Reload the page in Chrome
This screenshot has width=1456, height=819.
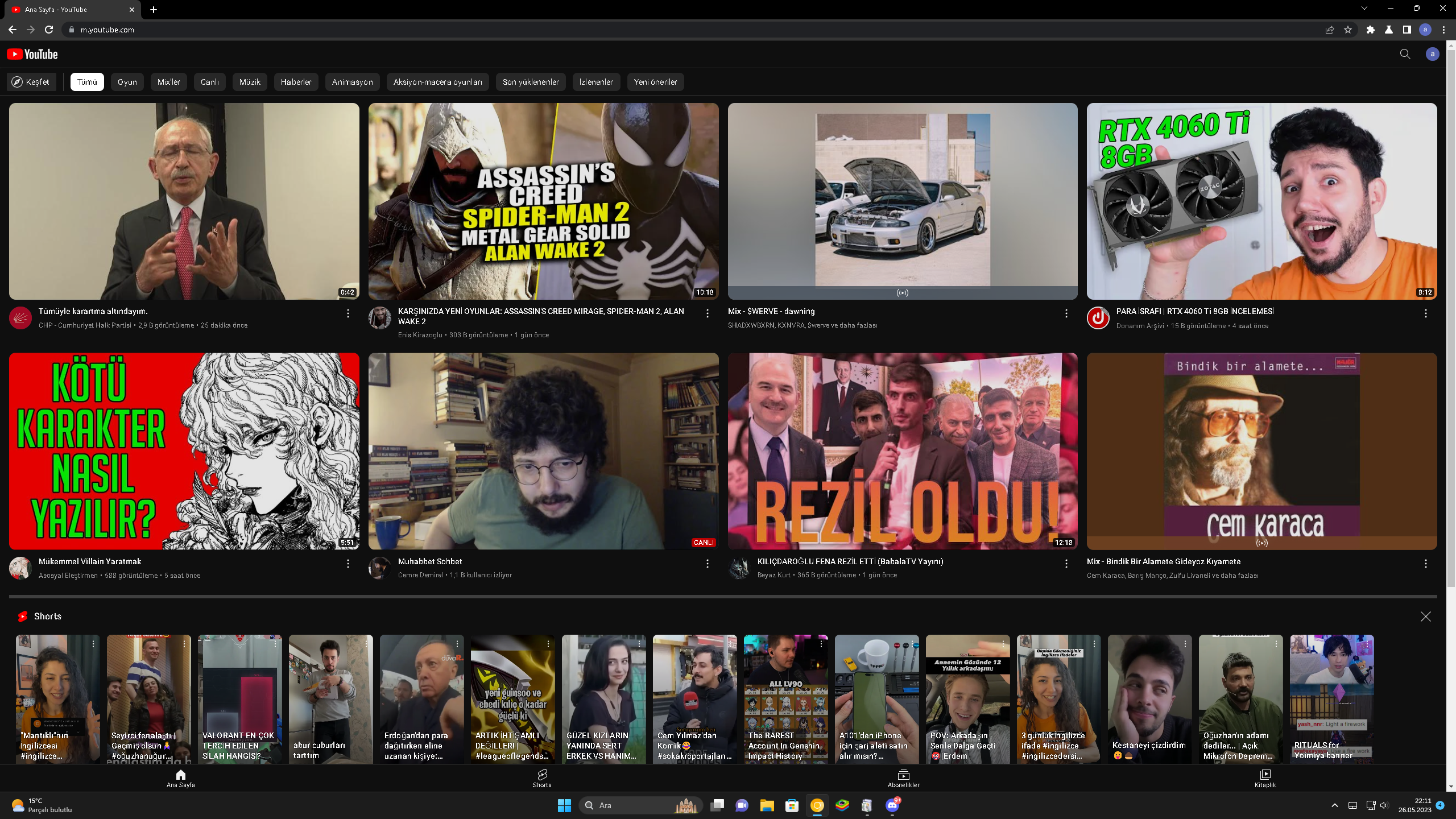tap(49, 30)
